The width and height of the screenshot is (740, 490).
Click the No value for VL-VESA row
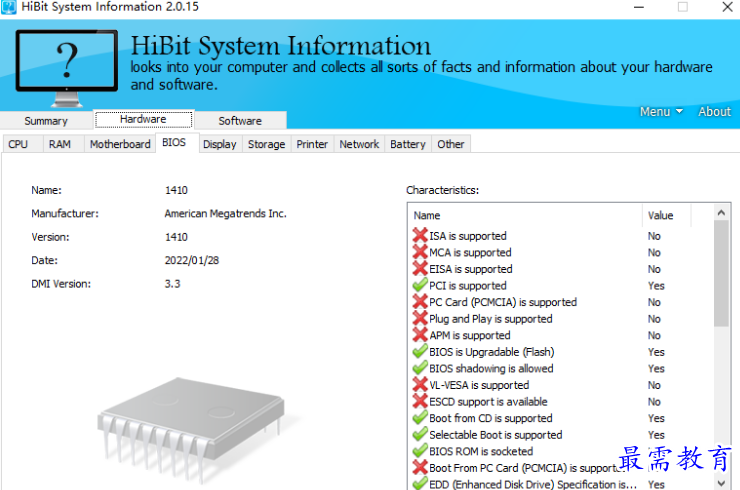click(654, 385)
